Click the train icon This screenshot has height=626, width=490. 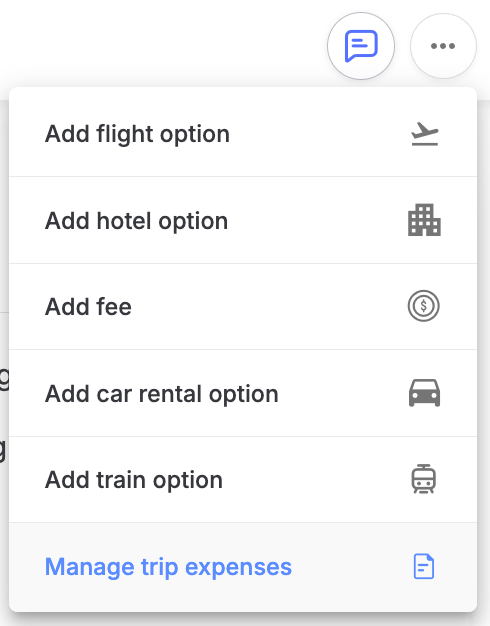pos(424,479)
